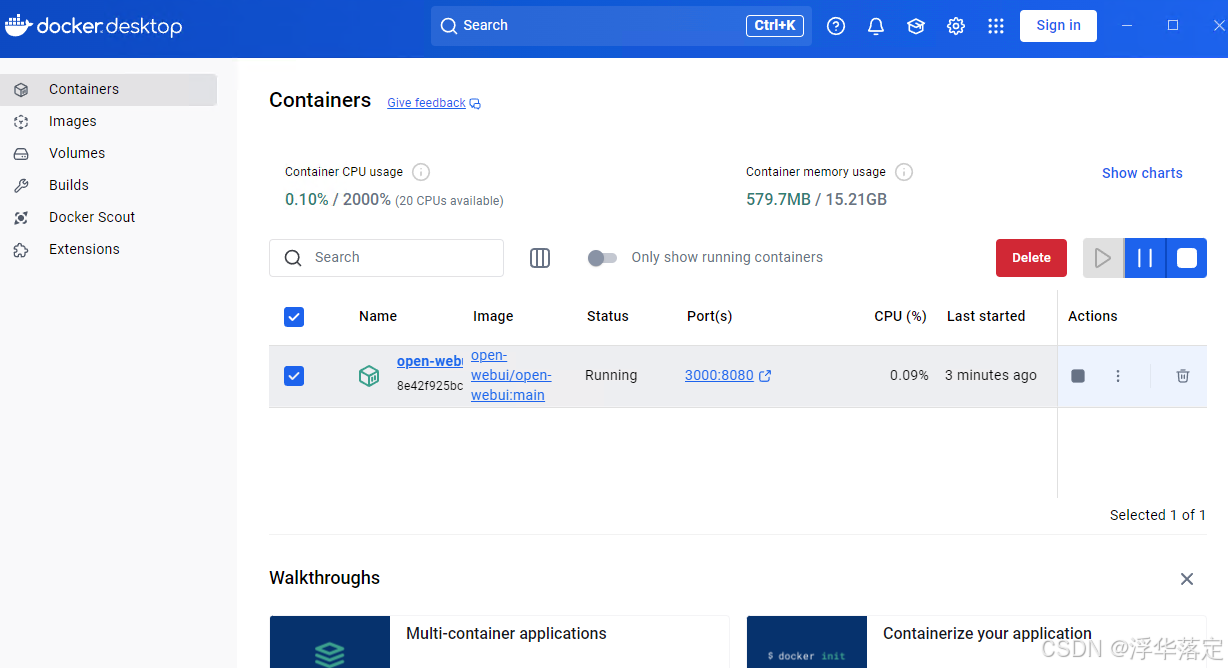Open the manage columns icon

click(x=540, y=258)
